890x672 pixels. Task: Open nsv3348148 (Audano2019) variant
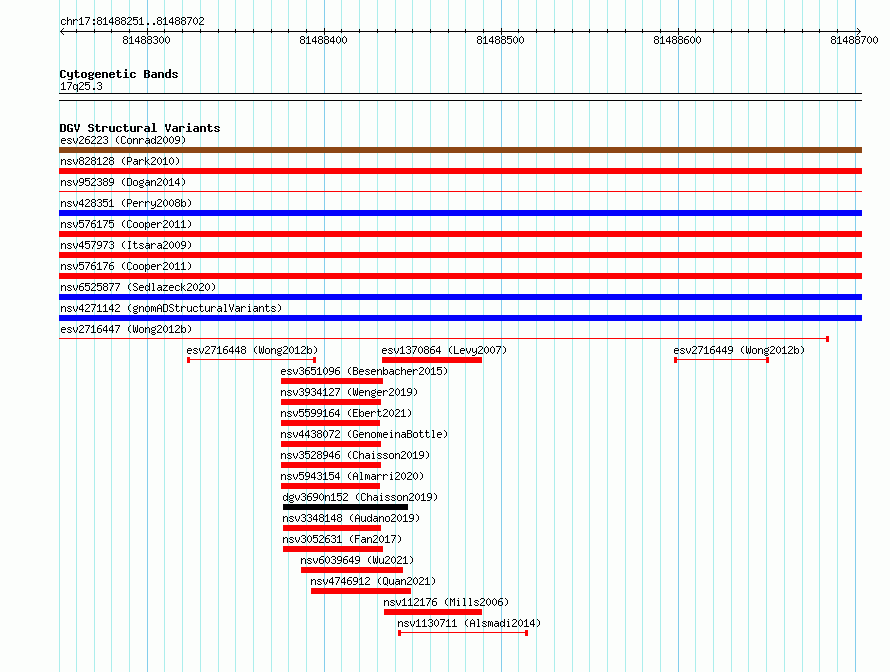tap(351, 518)
